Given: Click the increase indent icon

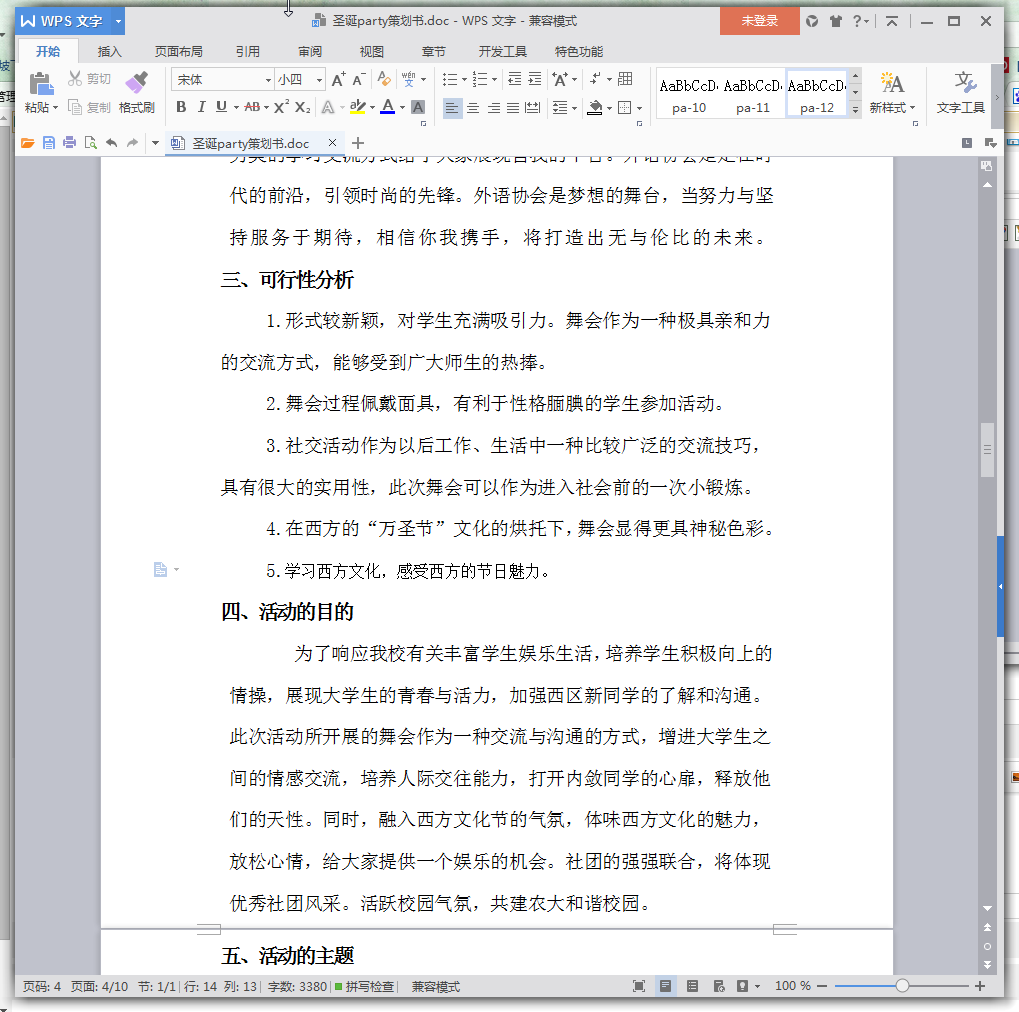Looking at the screenshot, I should pos(535,79).
